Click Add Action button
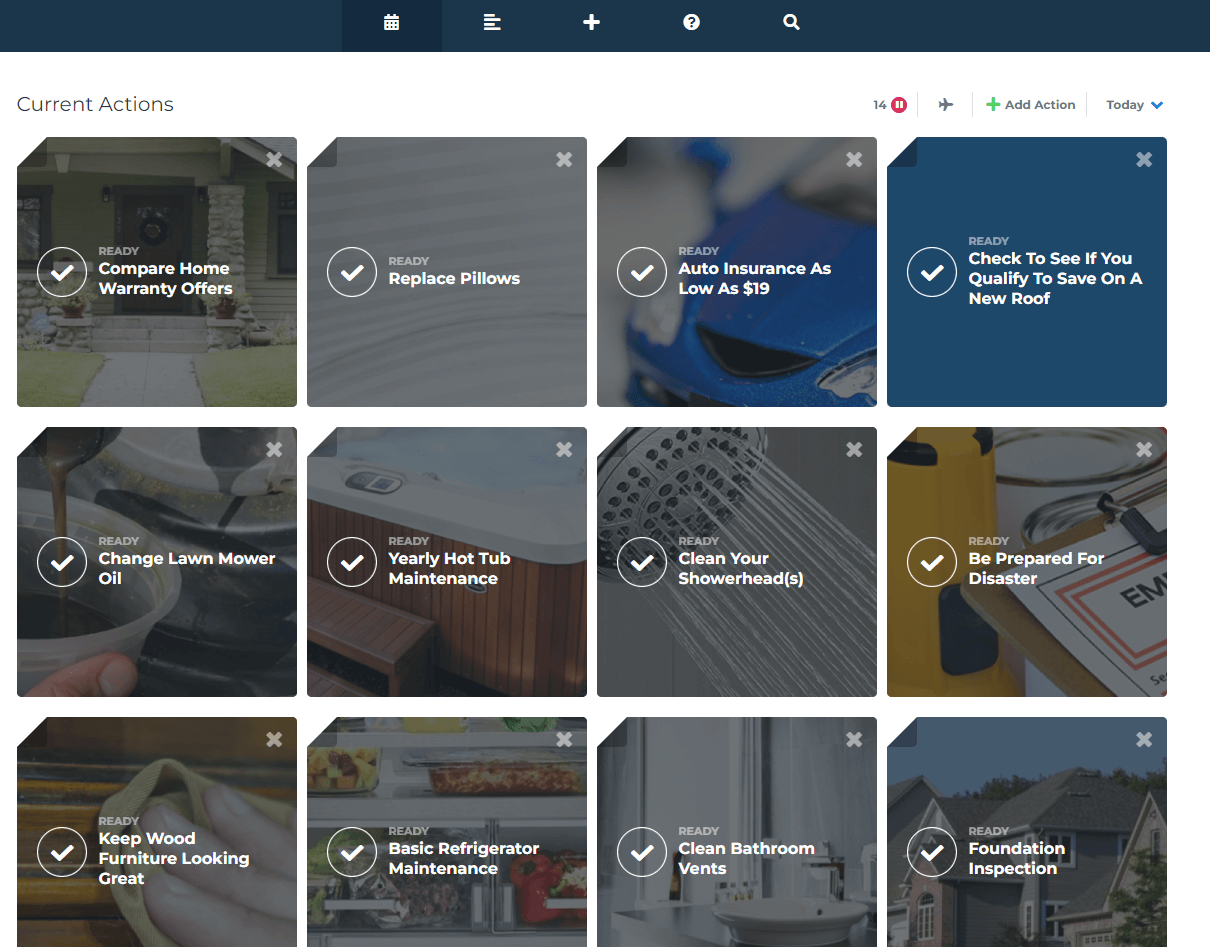This screenshot has height=947, width=1210. point(1030,105)
